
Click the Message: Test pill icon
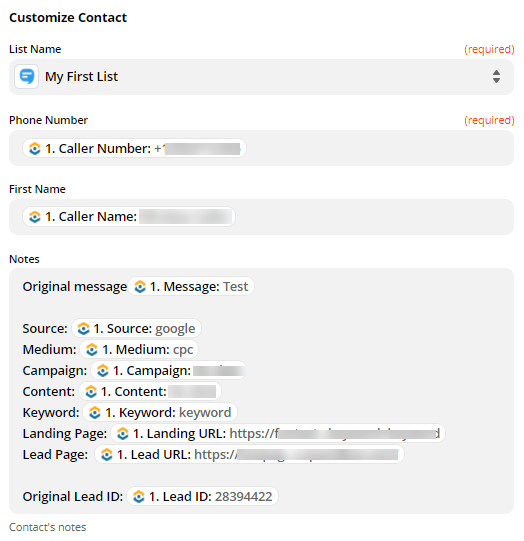[140, 286]
